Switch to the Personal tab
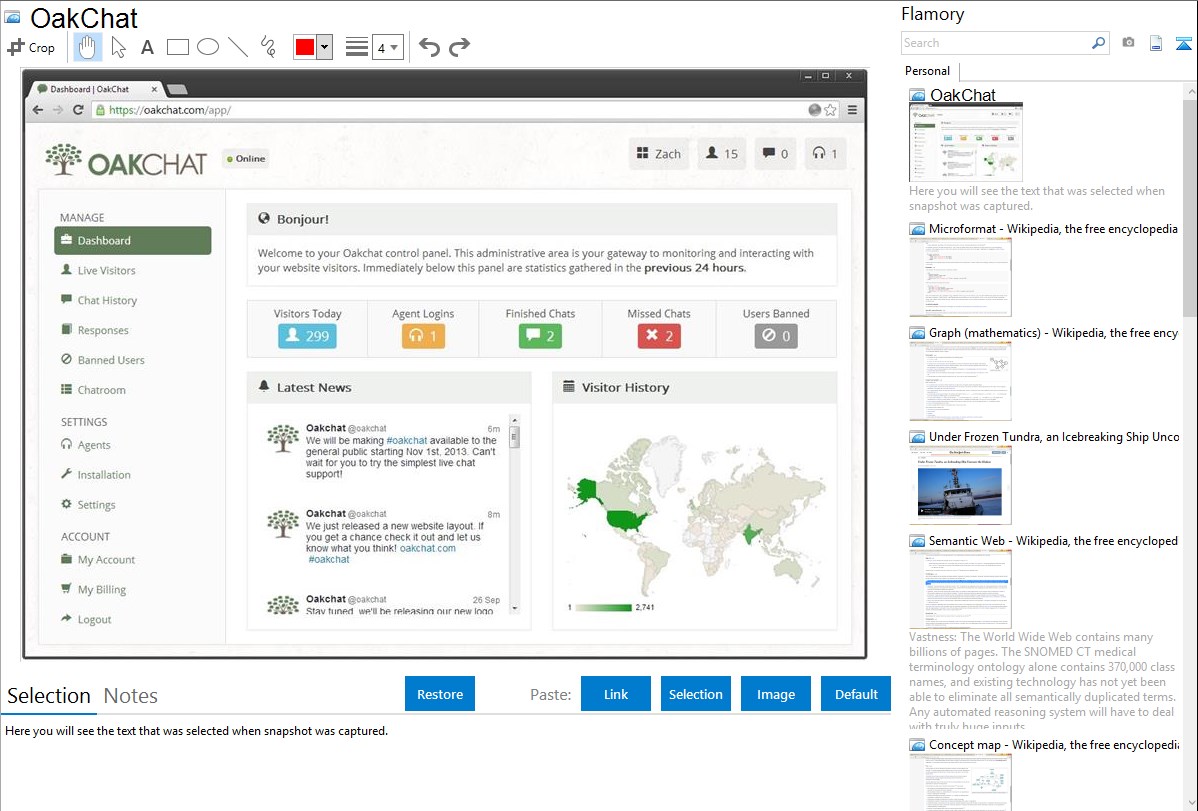 tap(928, 71)
